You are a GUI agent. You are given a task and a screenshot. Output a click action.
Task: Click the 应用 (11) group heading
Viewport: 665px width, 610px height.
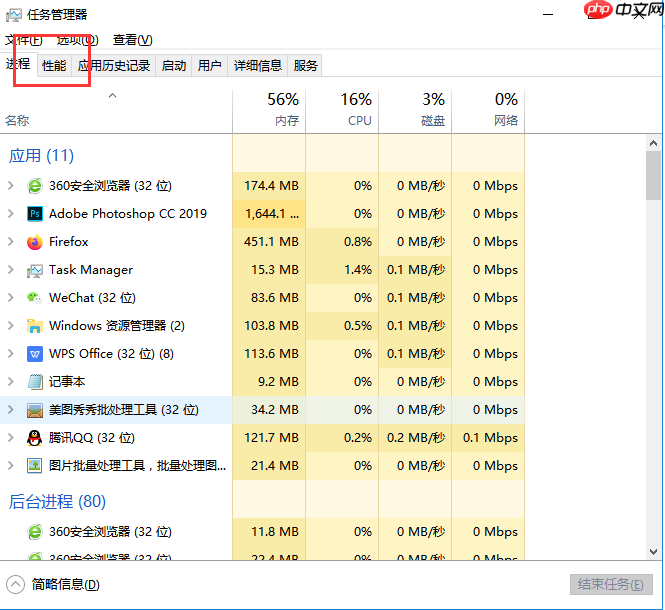click(41, 156)
